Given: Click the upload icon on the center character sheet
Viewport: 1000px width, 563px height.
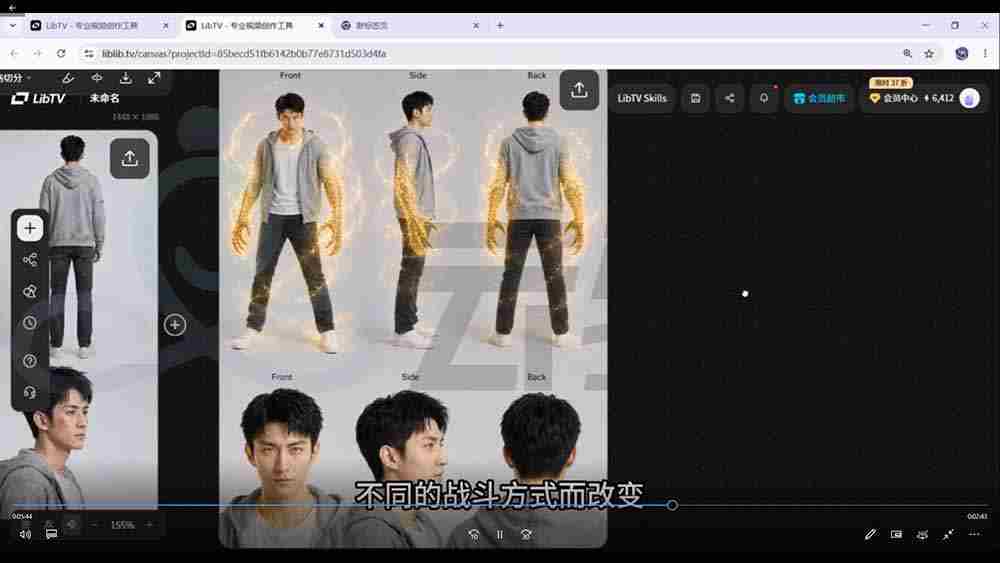Looking at the screenshot, I should point(579,90).
